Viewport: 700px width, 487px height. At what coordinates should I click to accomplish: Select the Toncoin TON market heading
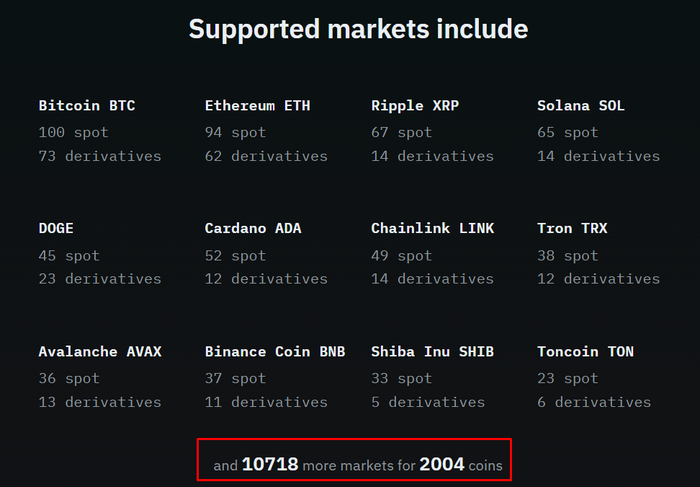(x=585, y=351)
